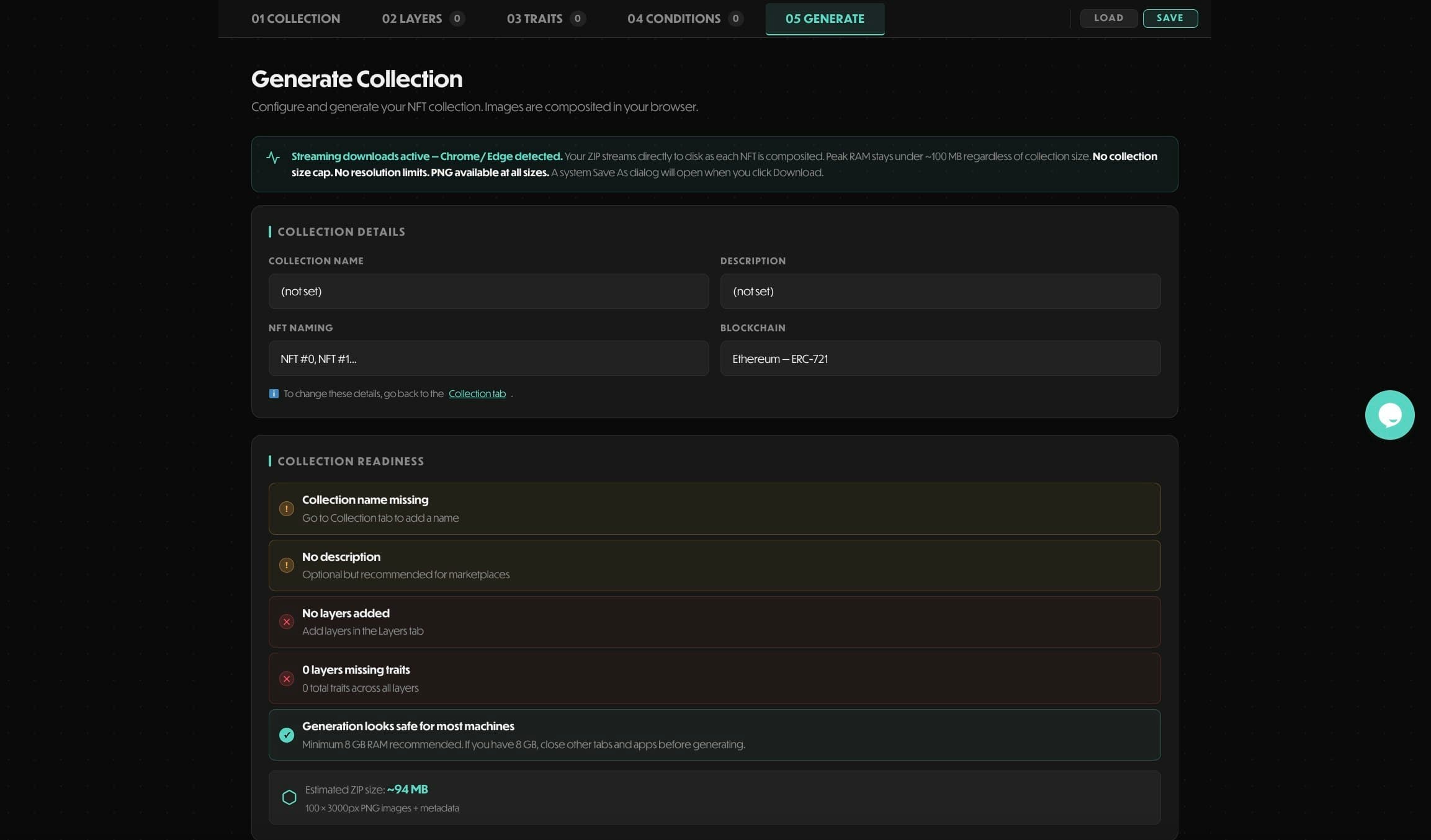Viewport: 1431px width, 840px height.
Task: Click the Description field showing (not set)
Action: (940, 291)
